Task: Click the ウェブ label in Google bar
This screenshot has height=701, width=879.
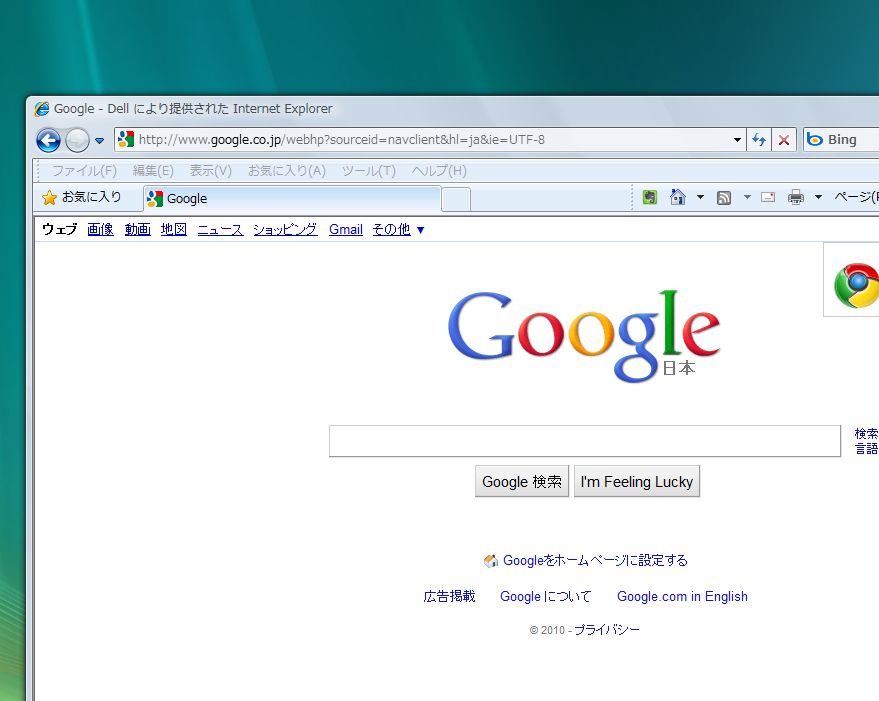Action: tap(59, 229)
